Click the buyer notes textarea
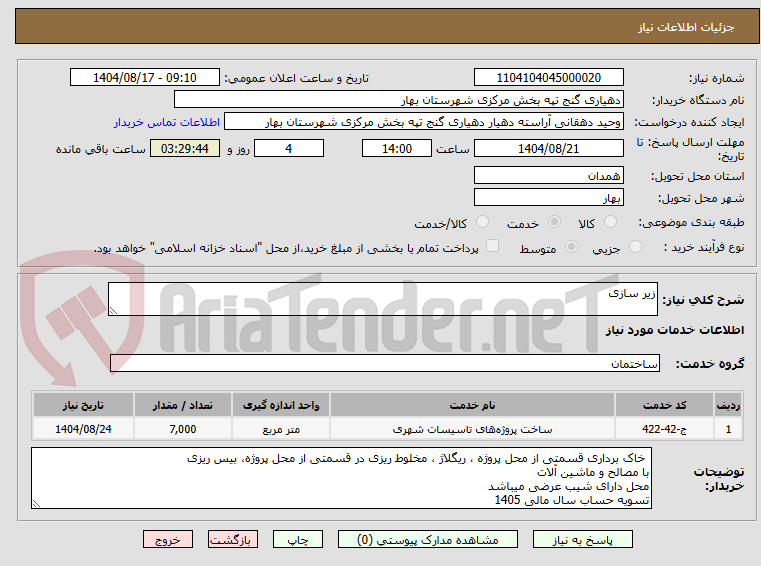 tap(341, 479)
